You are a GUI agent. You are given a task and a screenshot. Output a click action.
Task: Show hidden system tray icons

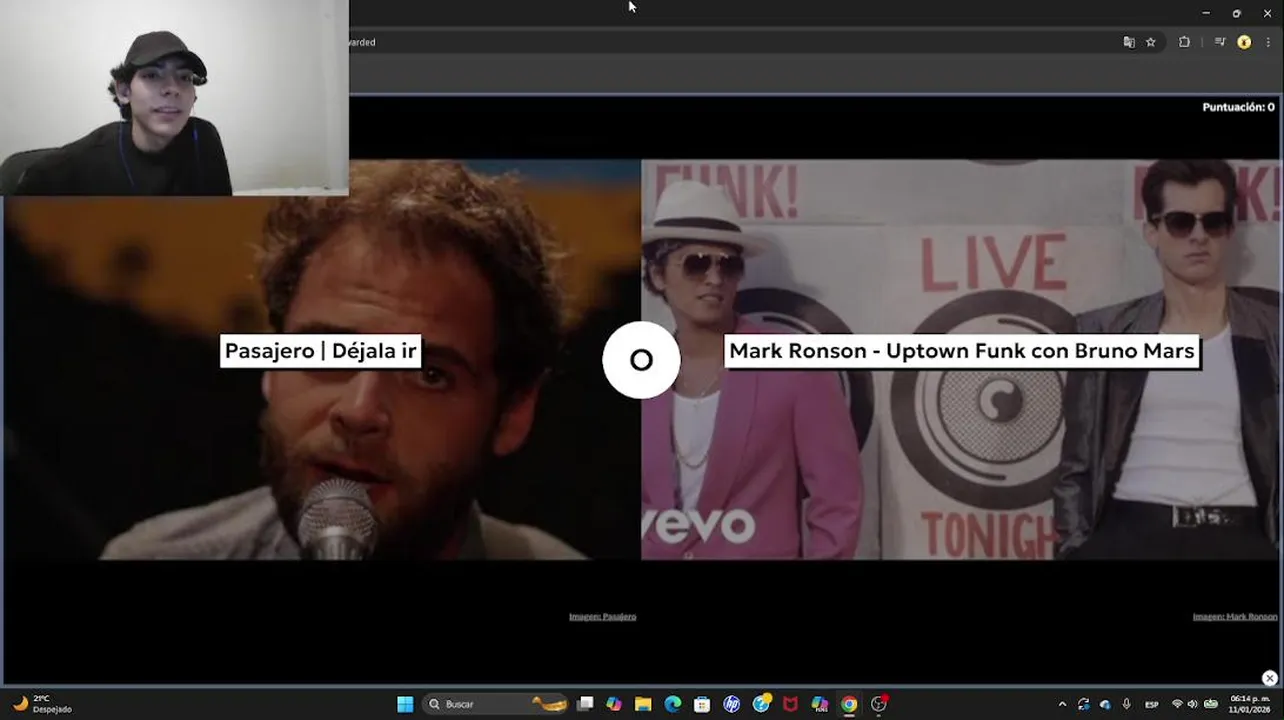point(1062,704)
